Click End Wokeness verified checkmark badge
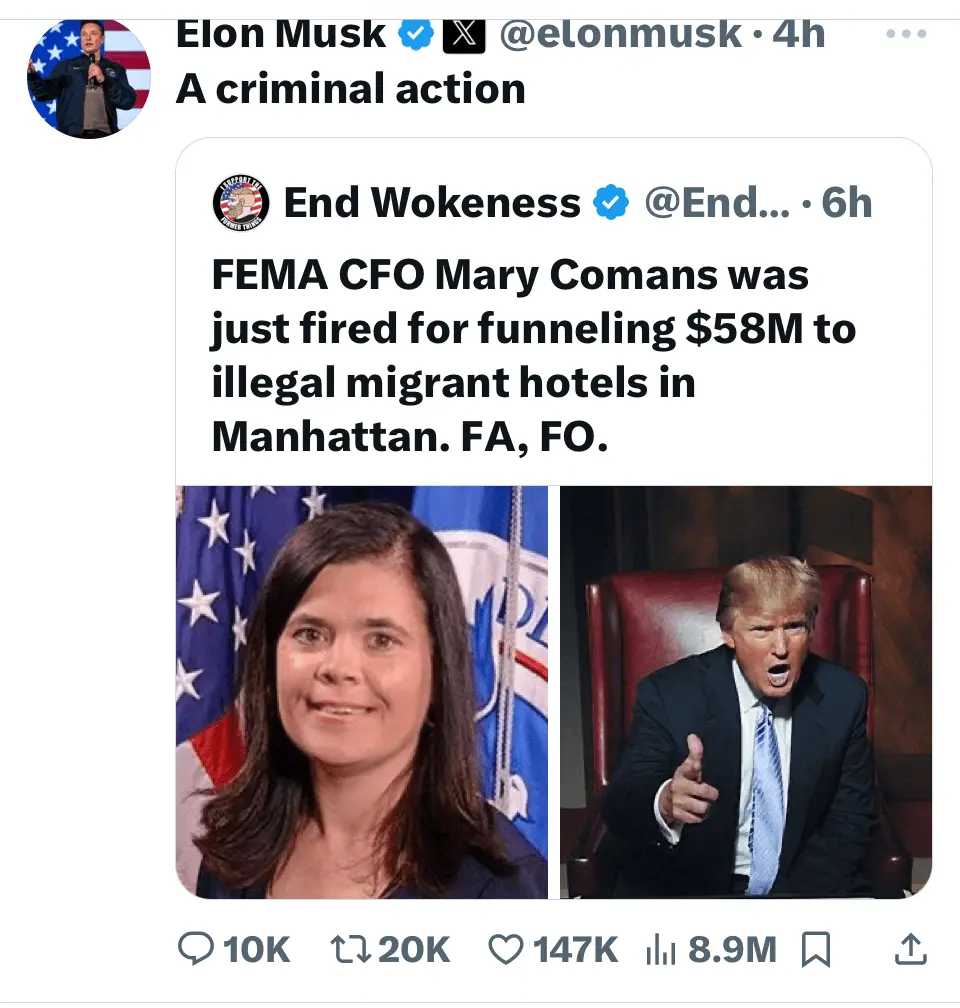Viewport: 960px width, 1008px height. [612, 203]
